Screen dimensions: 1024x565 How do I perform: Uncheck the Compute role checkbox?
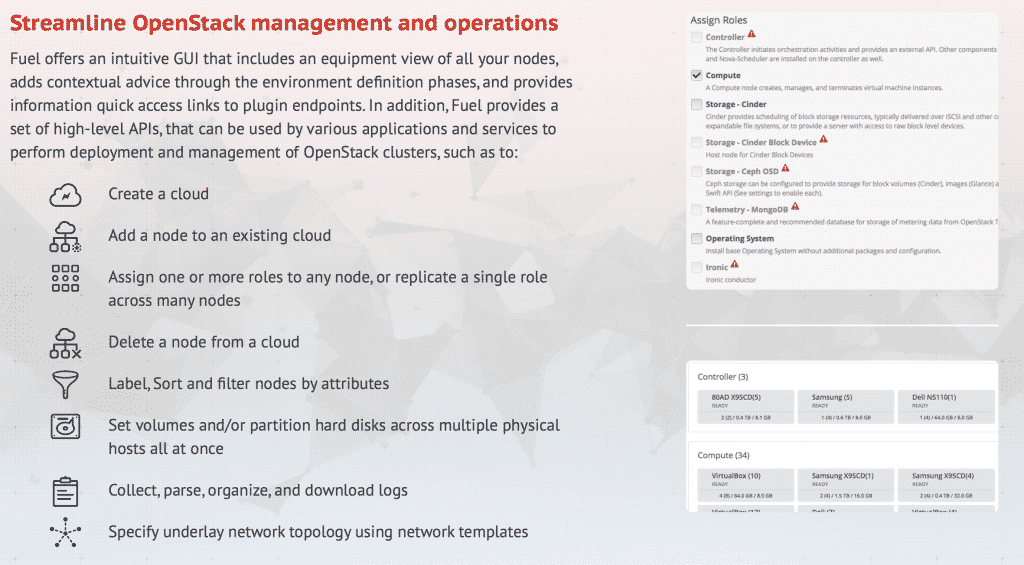697,75
